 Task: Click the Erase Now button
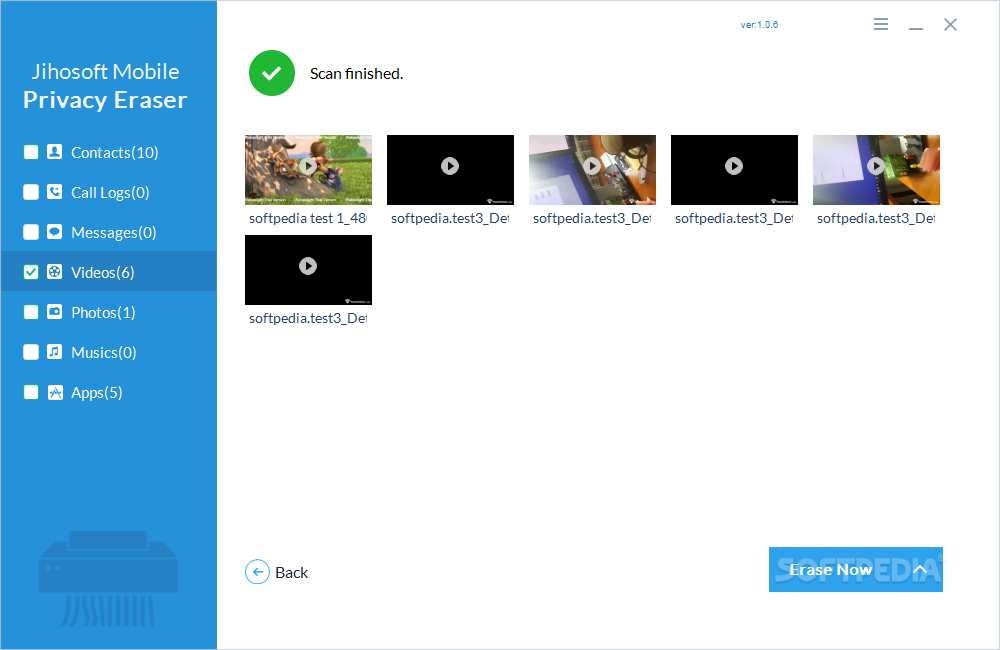pyautogui.click(x=855, y=570)
